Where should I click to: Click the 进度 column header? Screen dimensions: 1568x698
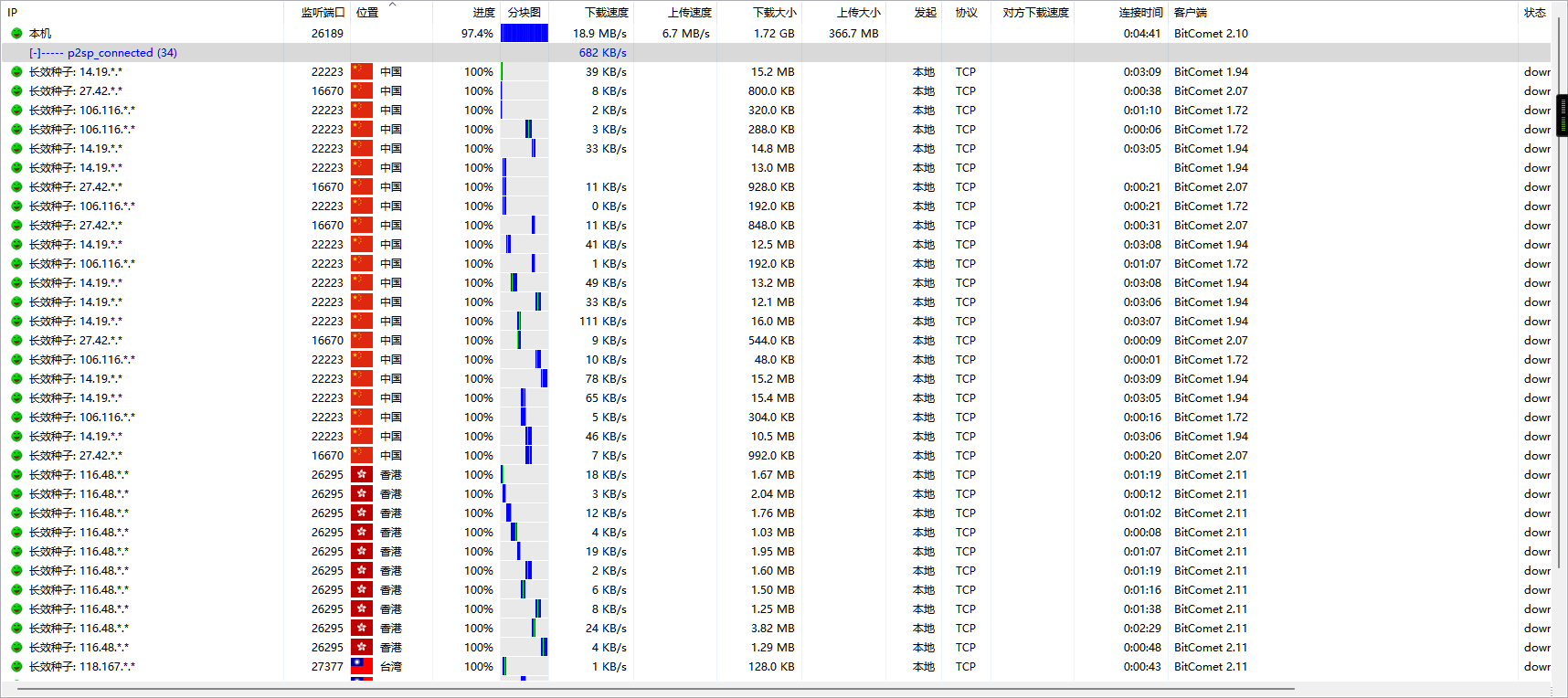point(483,13)
